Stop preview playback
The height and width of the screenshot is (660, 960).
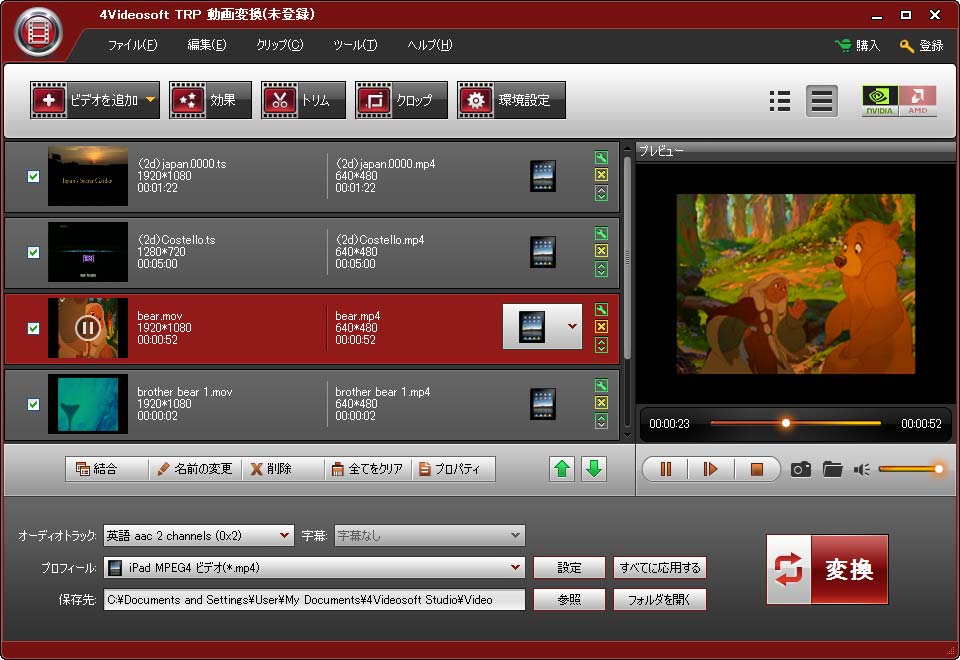coord(756,469)
